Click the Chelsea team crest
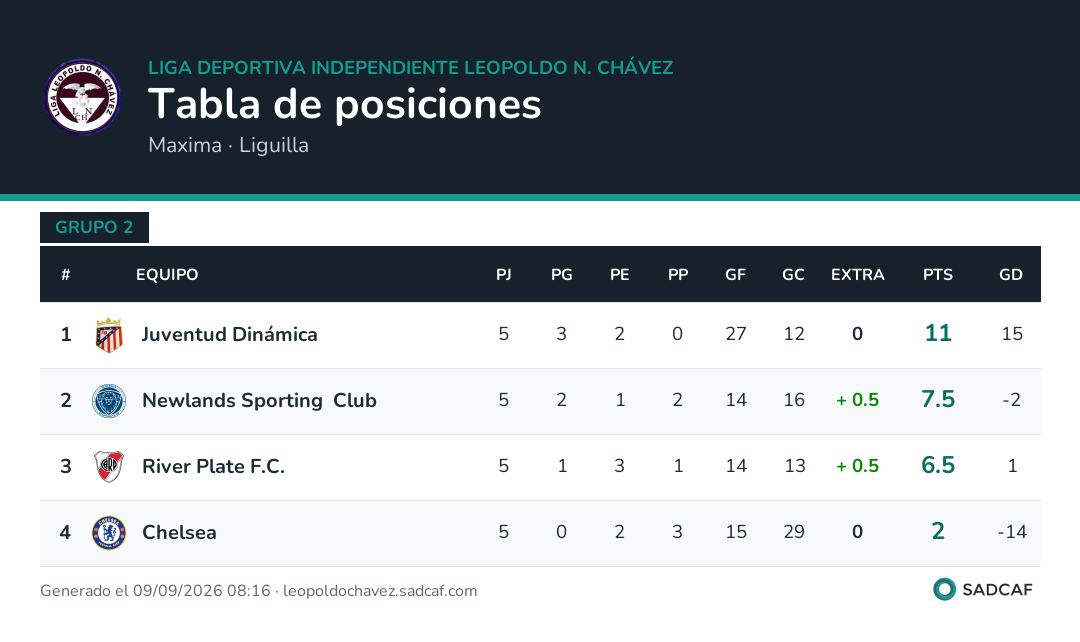 (x=109, y=532)
